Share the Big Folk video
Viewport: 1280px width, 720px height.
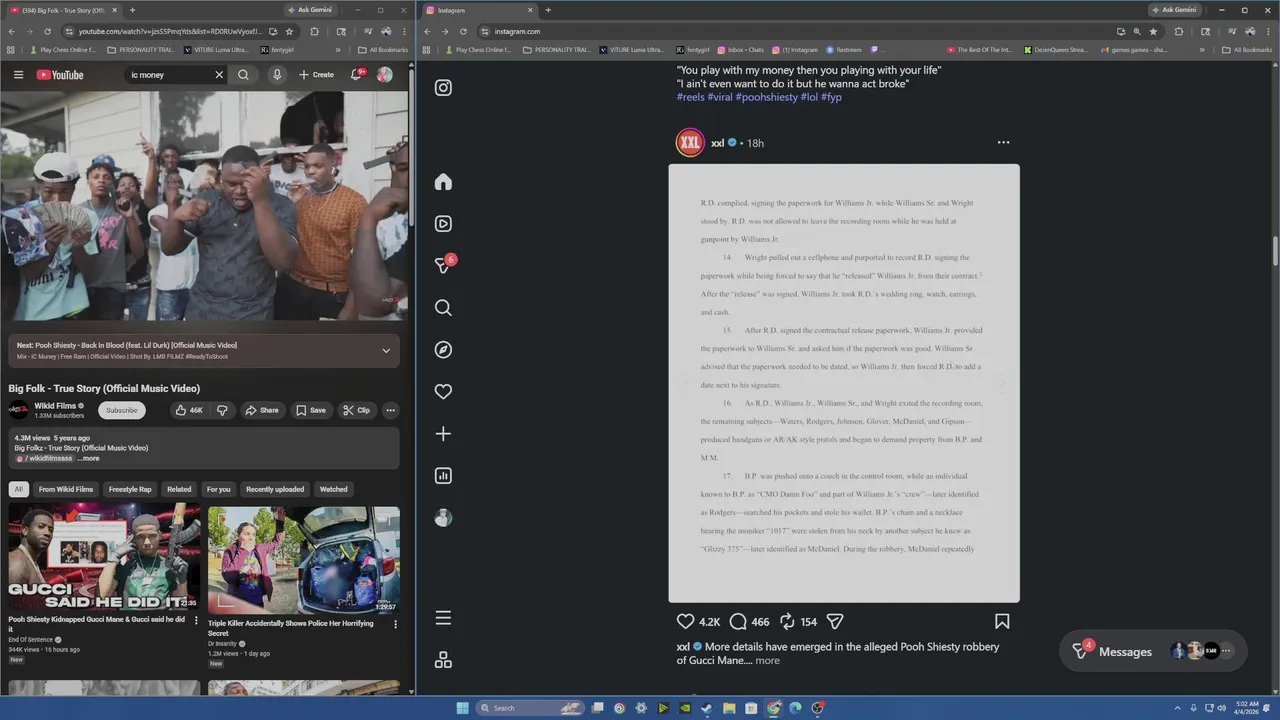[x=262, y=410]
